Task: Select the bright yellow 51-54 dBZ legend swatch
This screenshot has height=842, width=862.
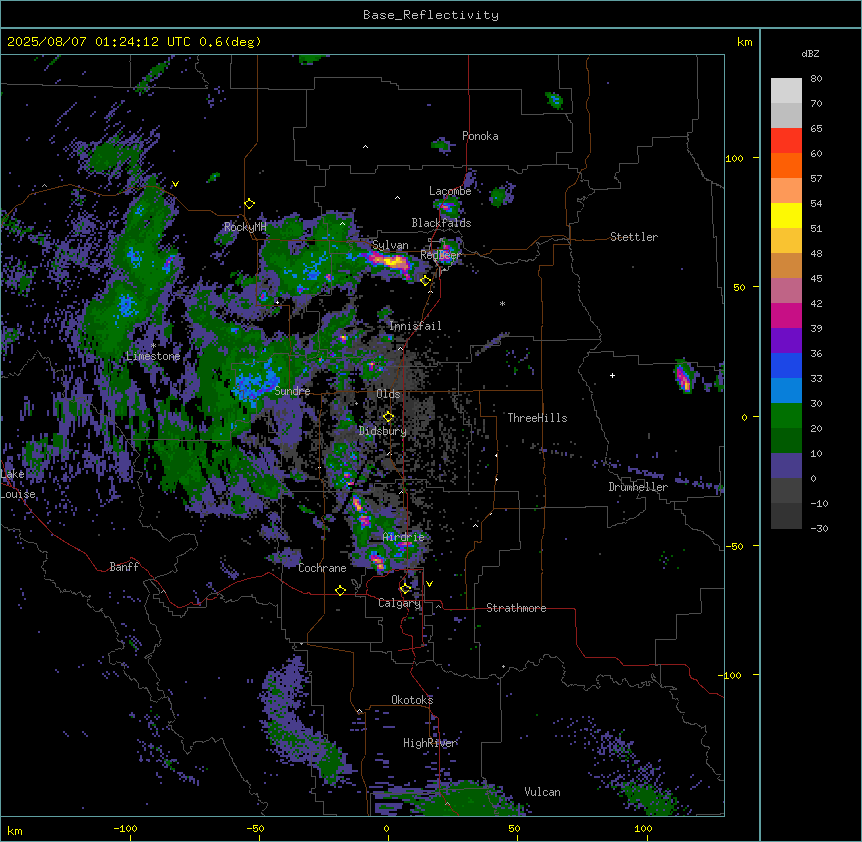Action: pos(786,215)
